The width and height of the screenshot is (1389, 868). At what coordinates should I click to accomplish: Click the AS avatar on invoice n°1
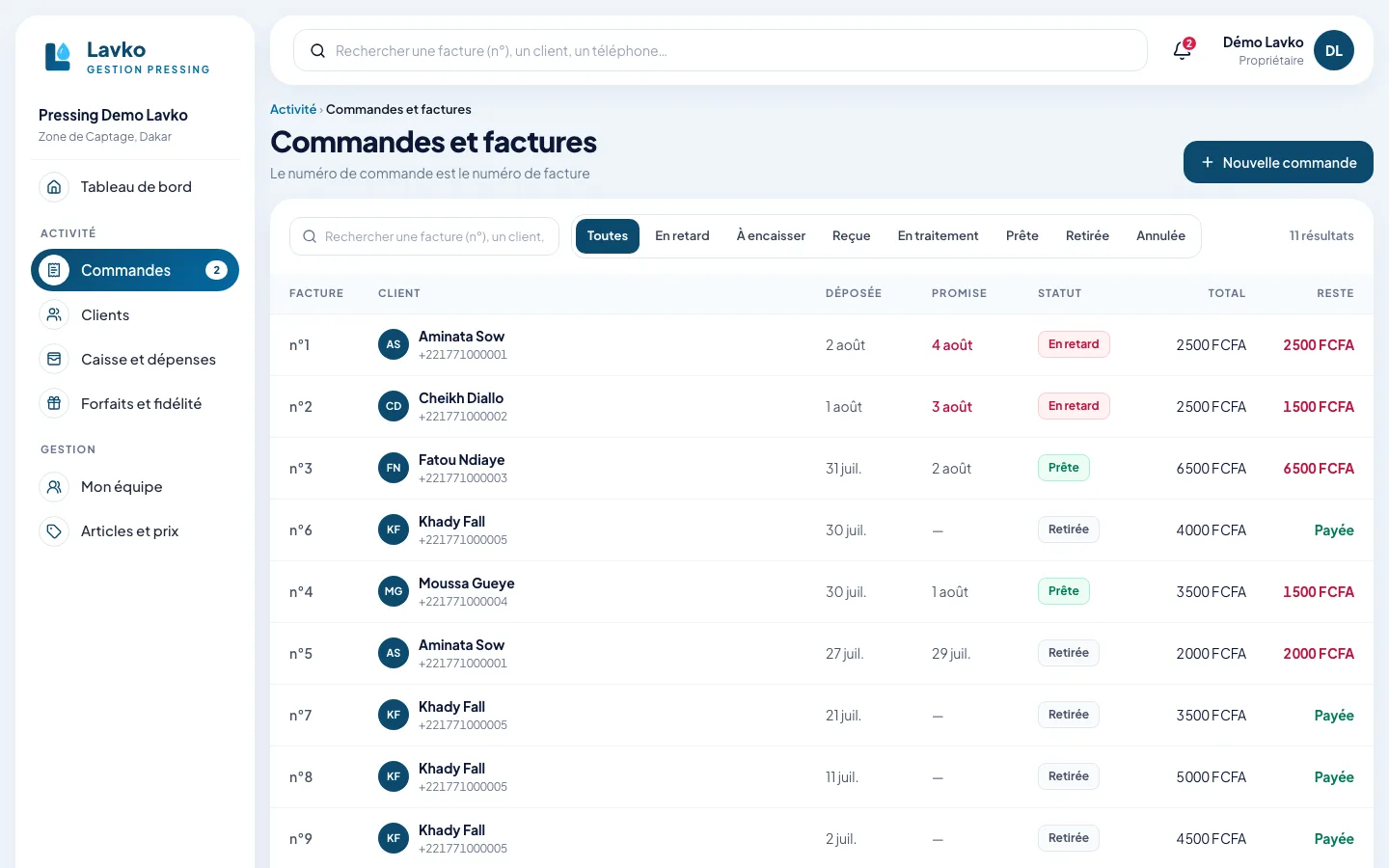click(x=394, y=344)
